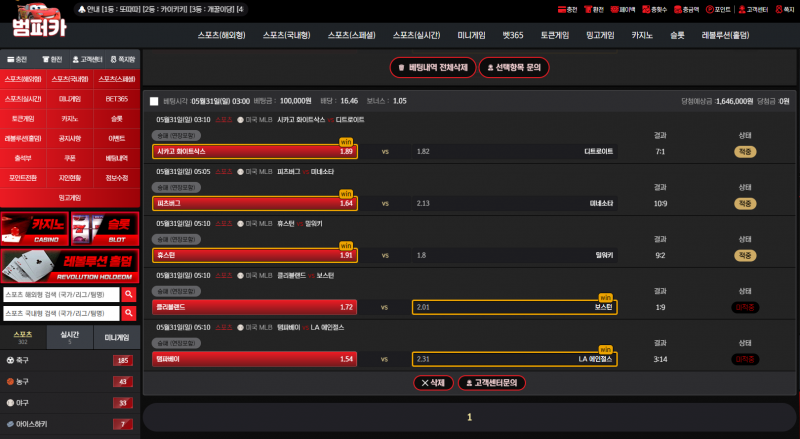This screenshot has width=800, height=439.
Task: Click the 적중 badge for the 7:1 result
Action: pos(745,152)
